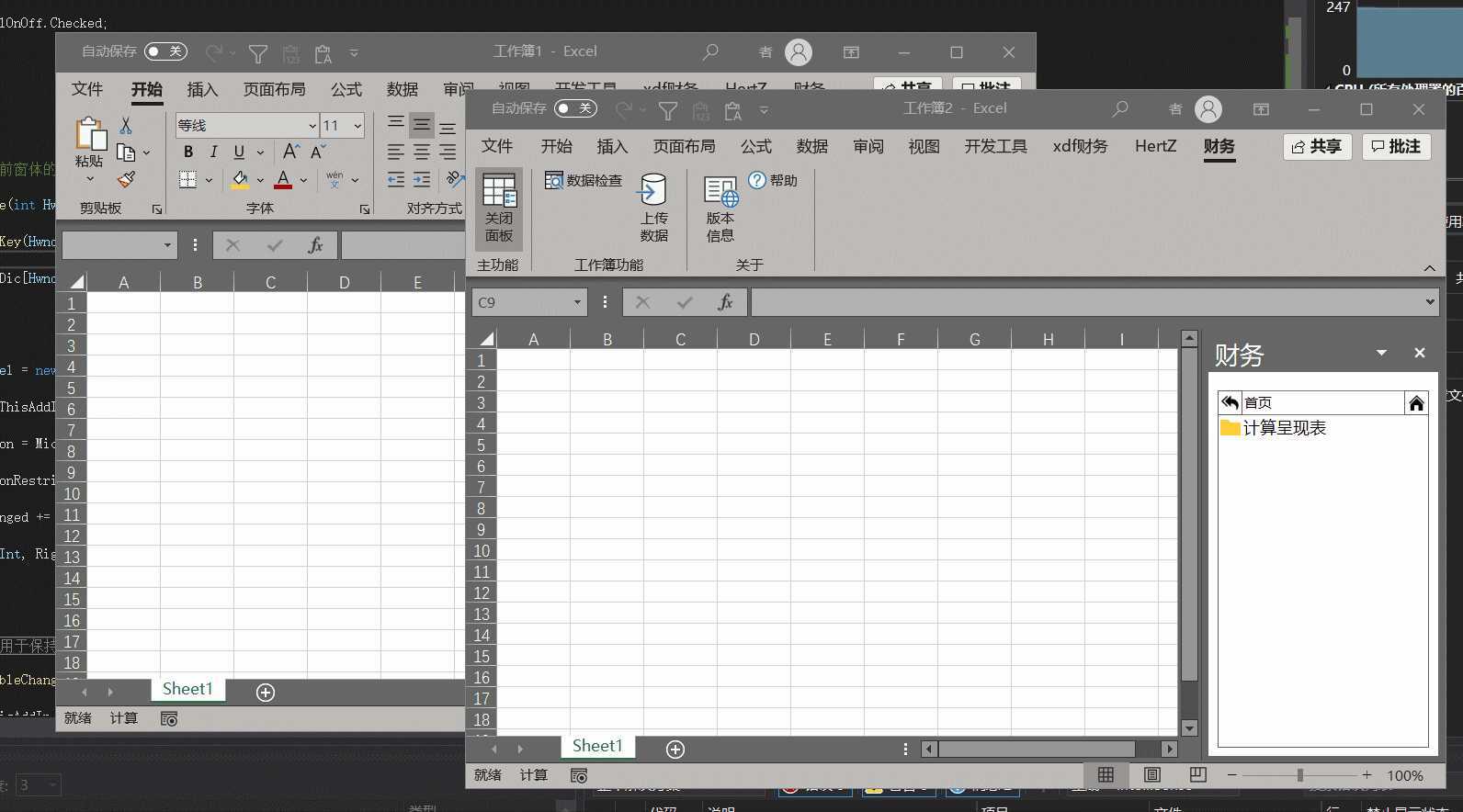Click 共享 button in 工作簿2
The width and height of the screenshot is (1463, 812).
tap(1317, 147)
